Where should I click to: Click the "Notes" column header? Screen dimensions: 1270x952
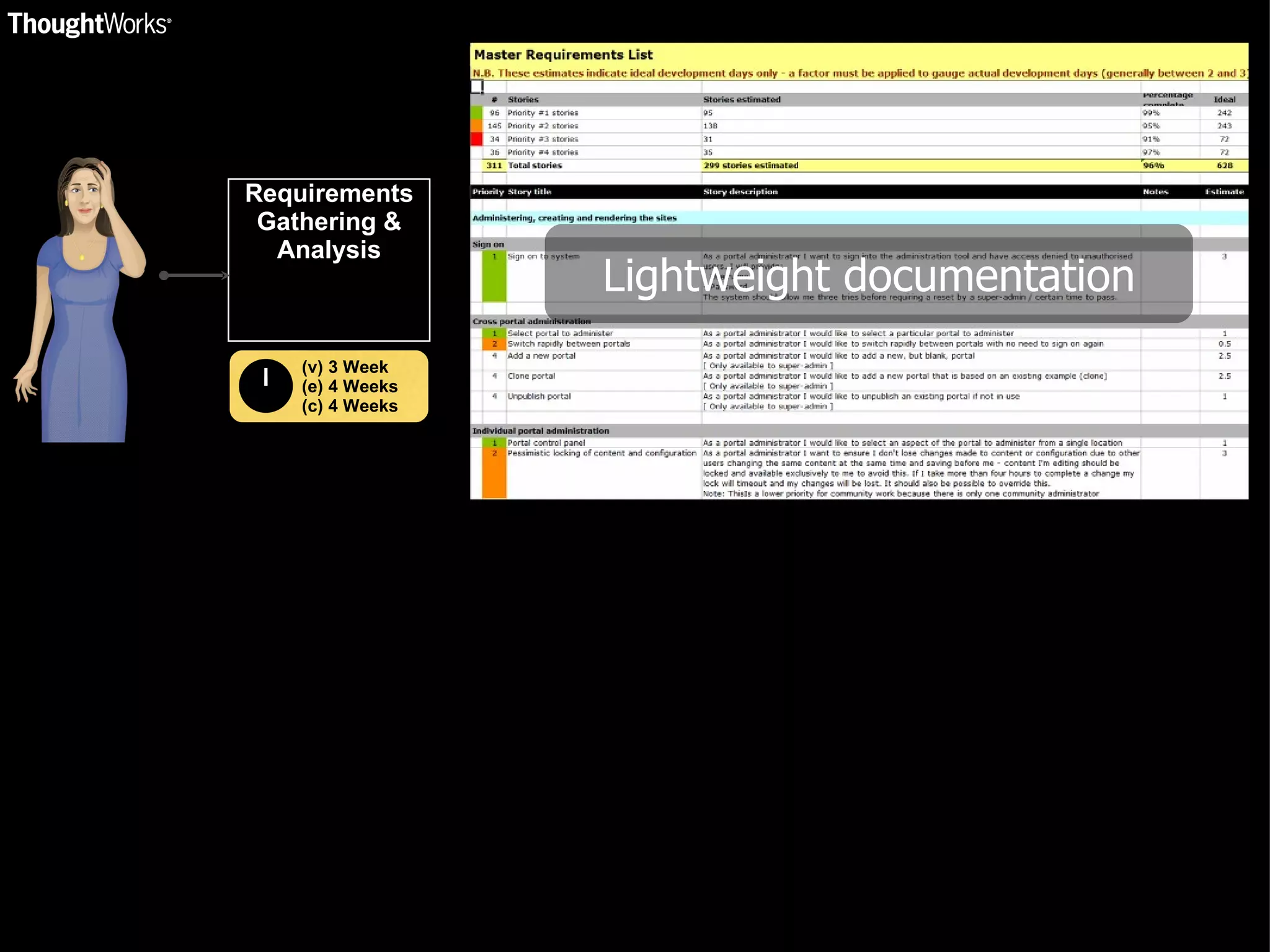pyautogui.click(x=1155, y=192)
